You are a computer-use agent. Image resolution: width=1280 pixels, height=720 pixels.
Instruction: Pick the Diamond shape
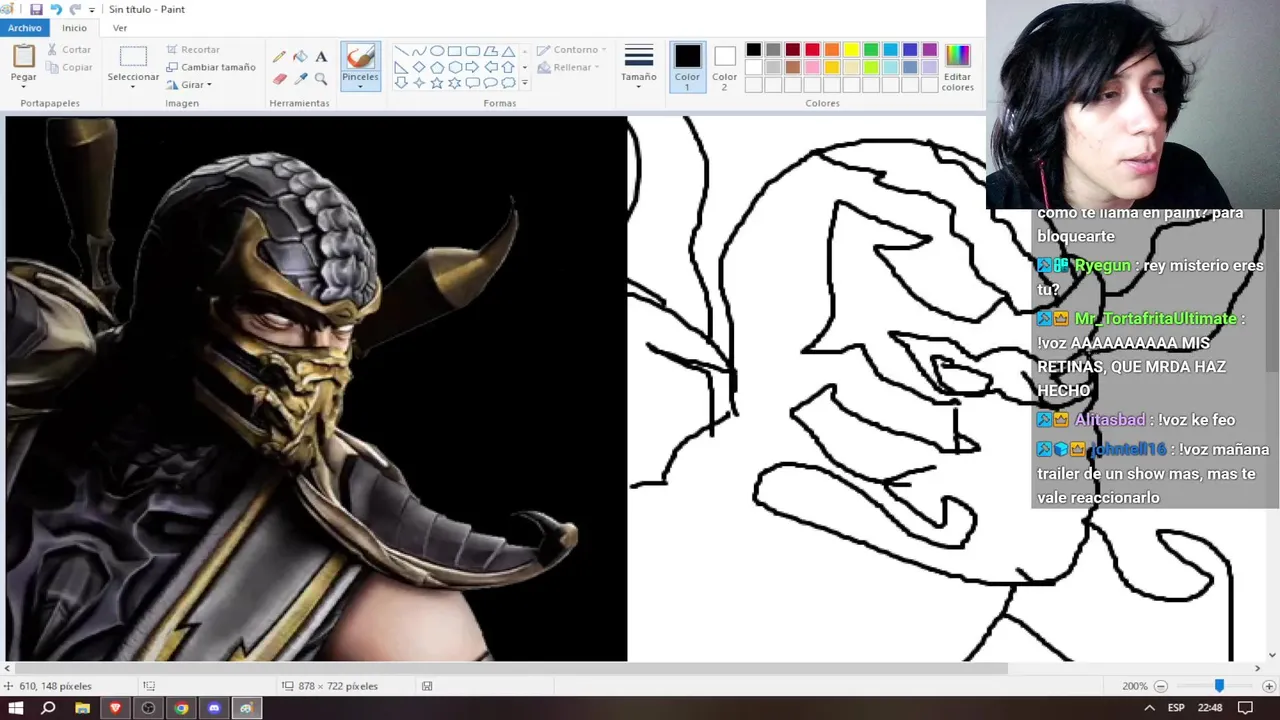[x=419, y=67]
